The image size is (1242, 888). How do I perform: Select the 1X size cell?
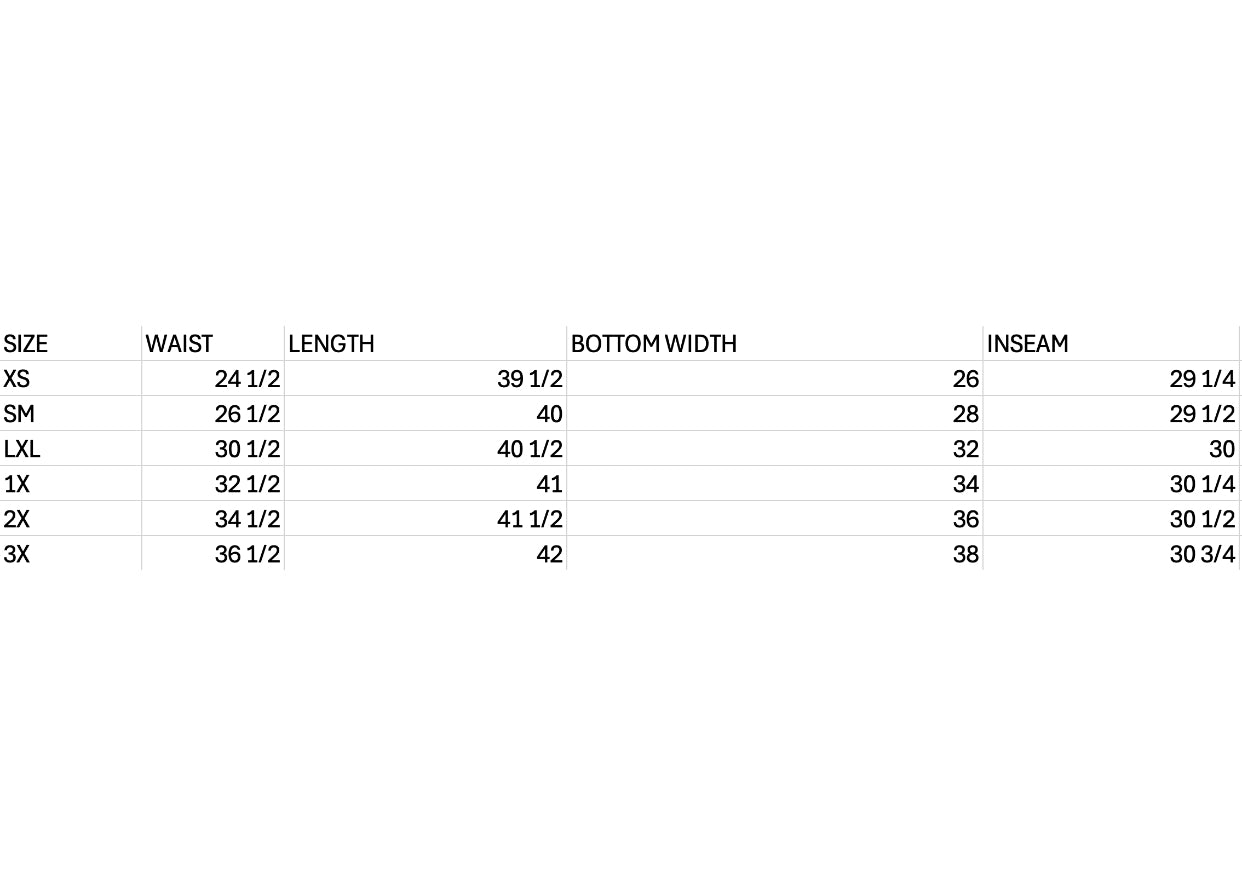coord(70,483)
